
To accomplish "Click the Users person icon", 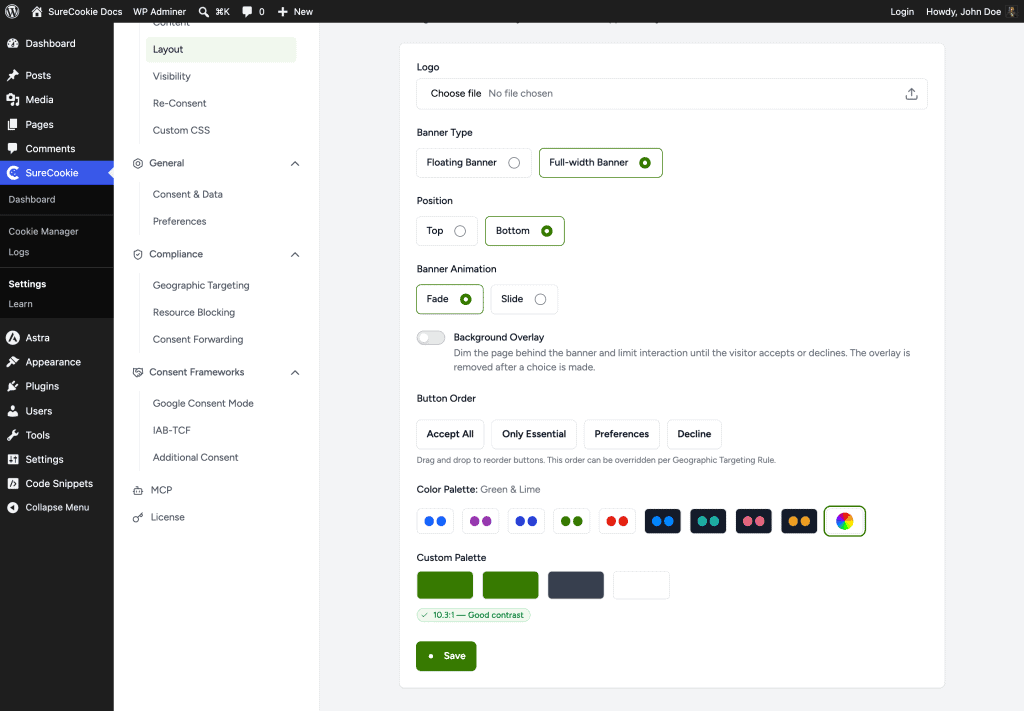I will pos(12,411).
